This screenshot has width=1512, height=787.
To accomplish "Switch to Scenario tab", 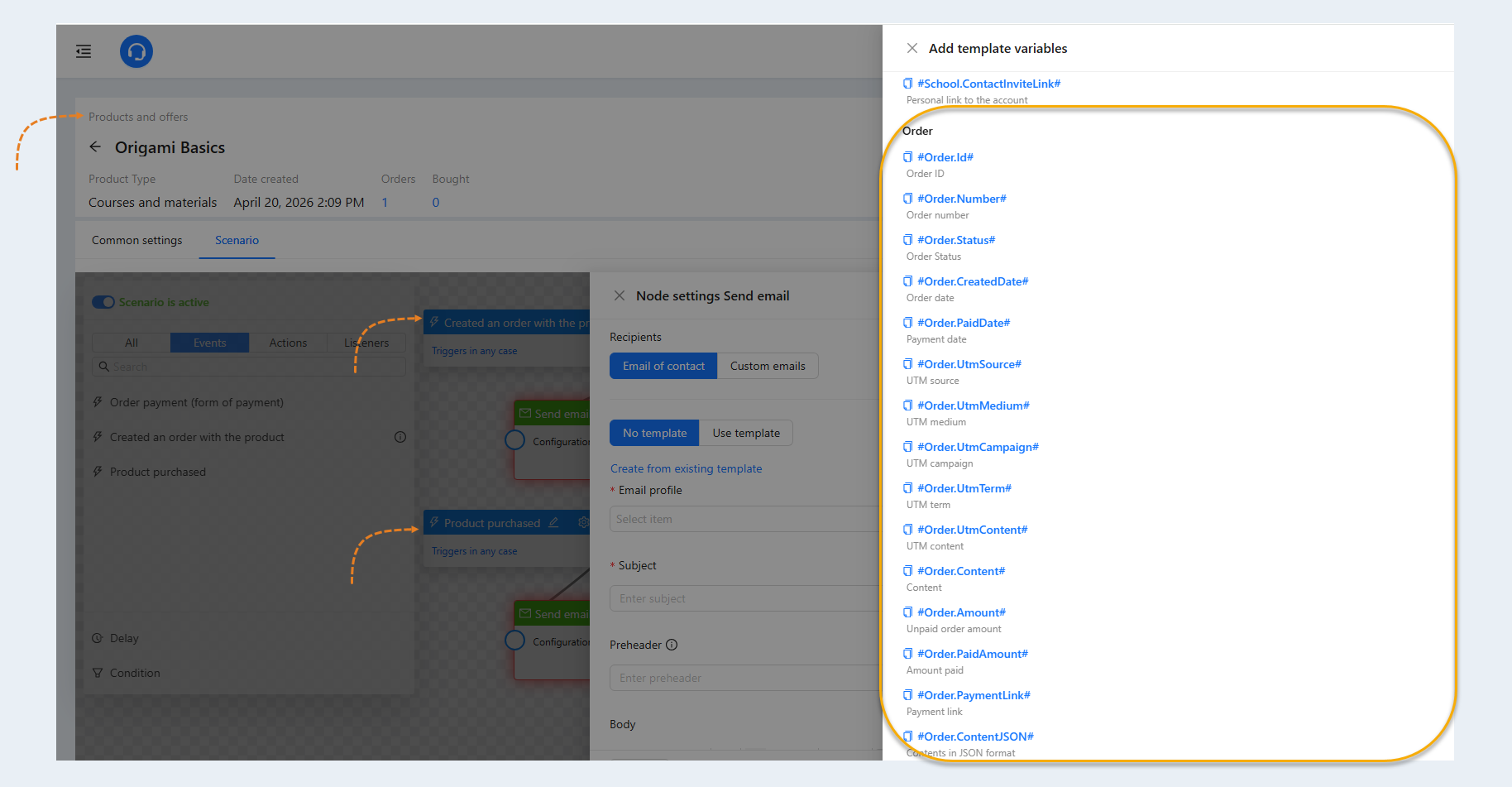I will (237, 240).
